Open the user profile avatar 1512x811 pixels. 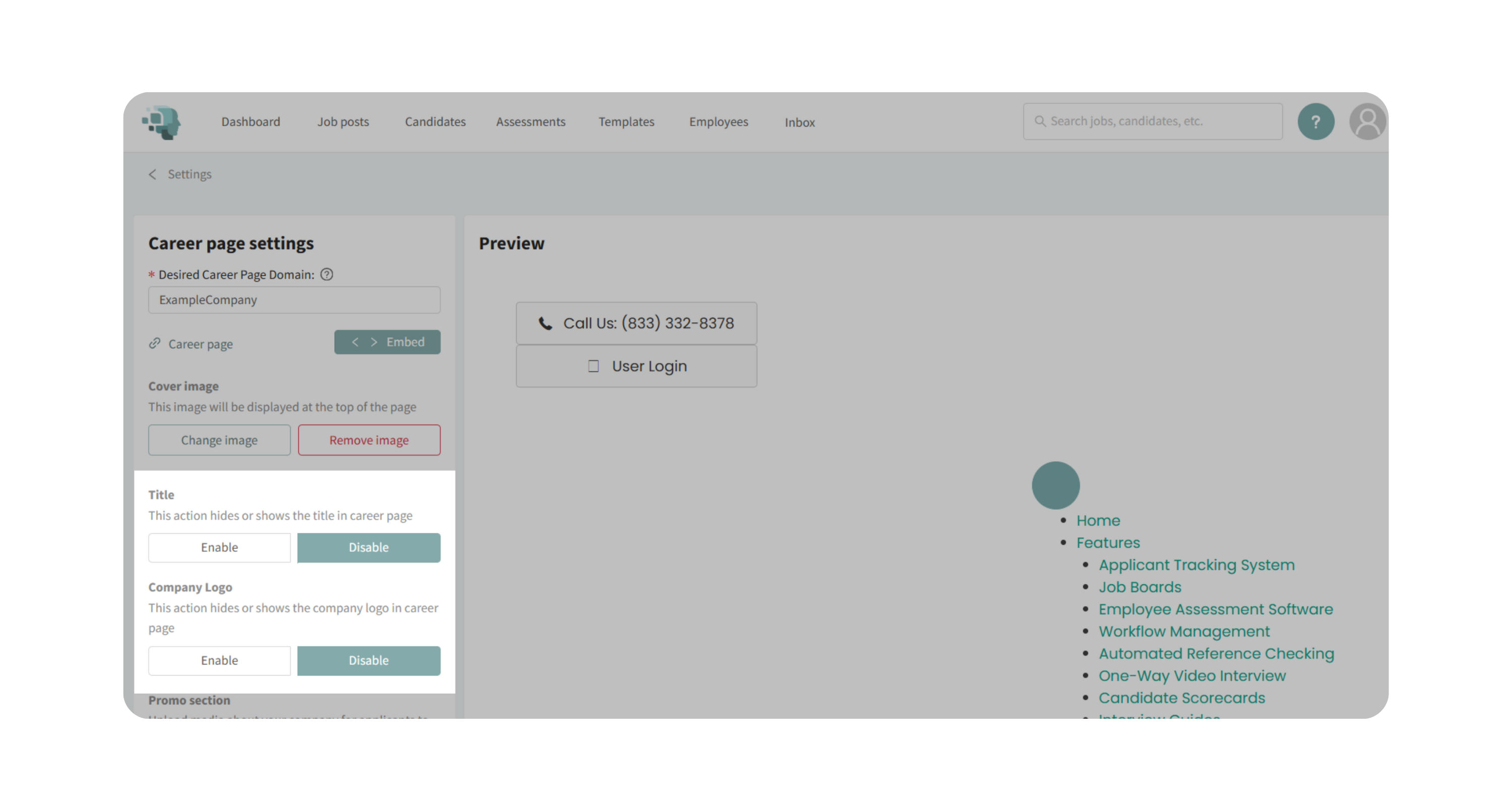(x=1367, y=121)
